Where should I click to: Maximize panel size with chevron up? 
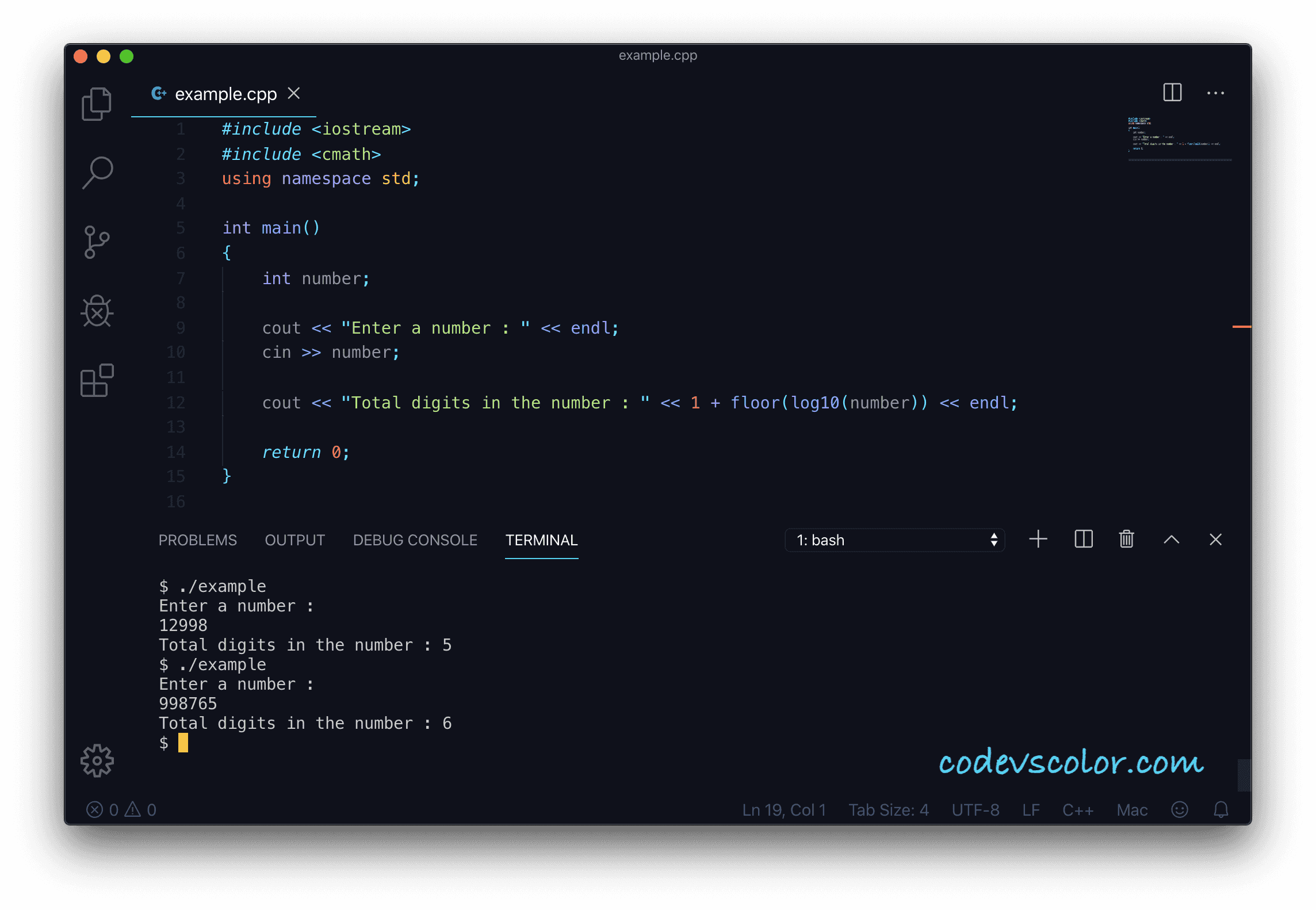1171,540
